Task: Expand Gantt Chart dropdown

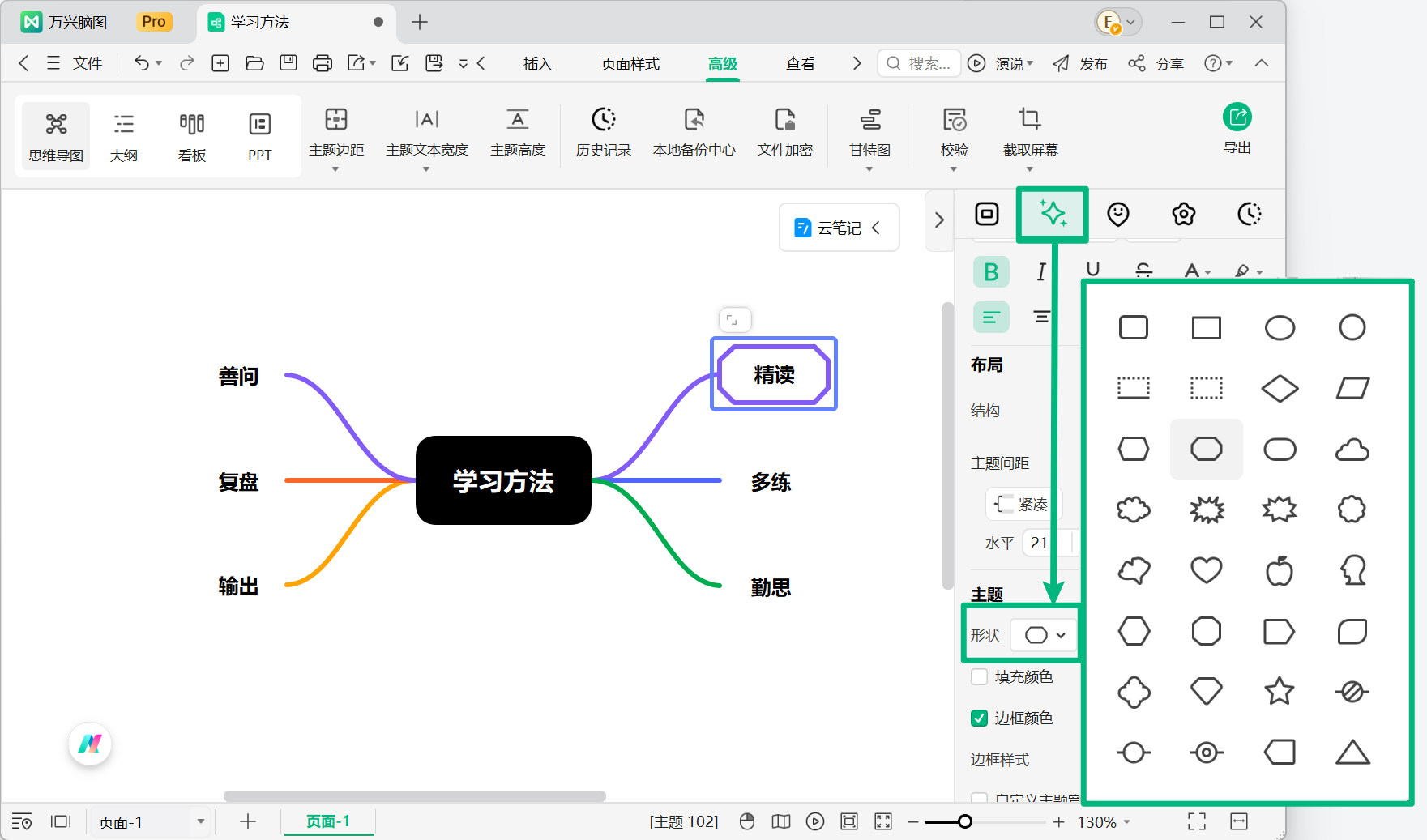Action: 869,169
